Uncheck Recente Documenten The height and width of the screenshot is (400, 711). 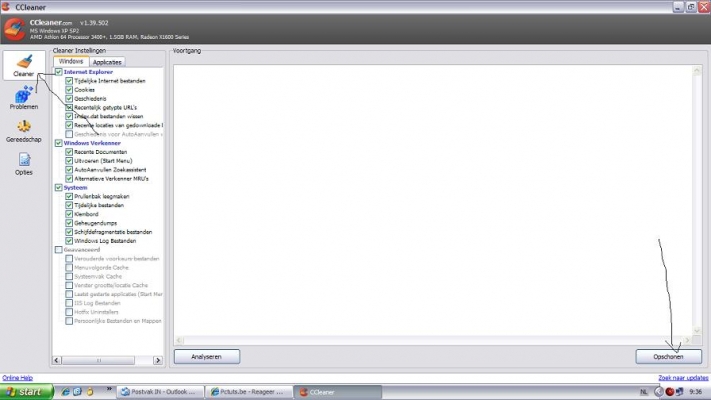click(69, 152)
